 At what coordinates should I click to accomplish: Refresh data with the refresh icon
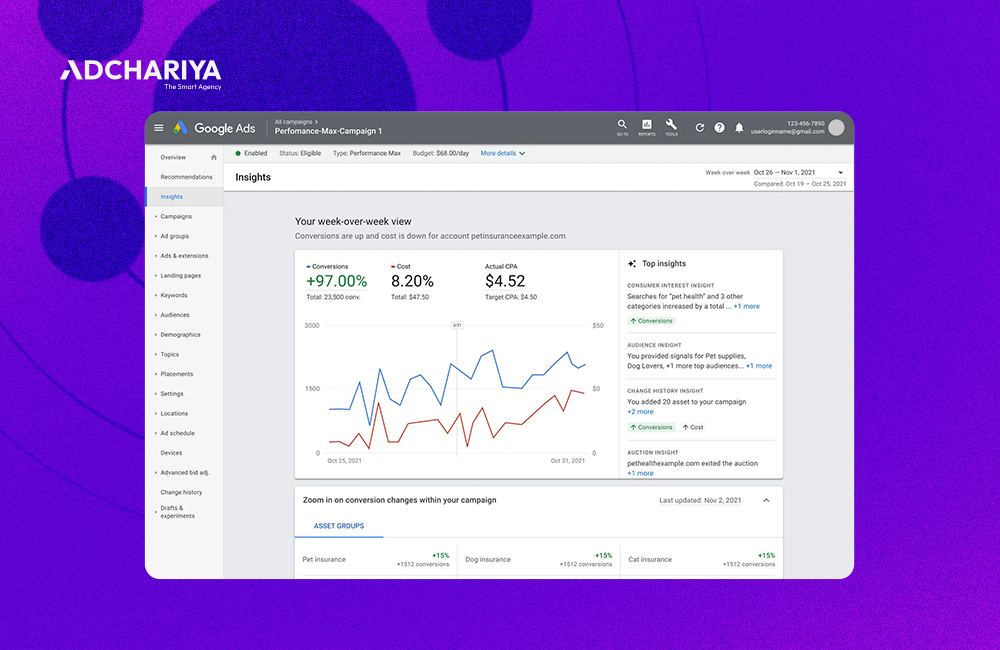(x=700, y=127)
